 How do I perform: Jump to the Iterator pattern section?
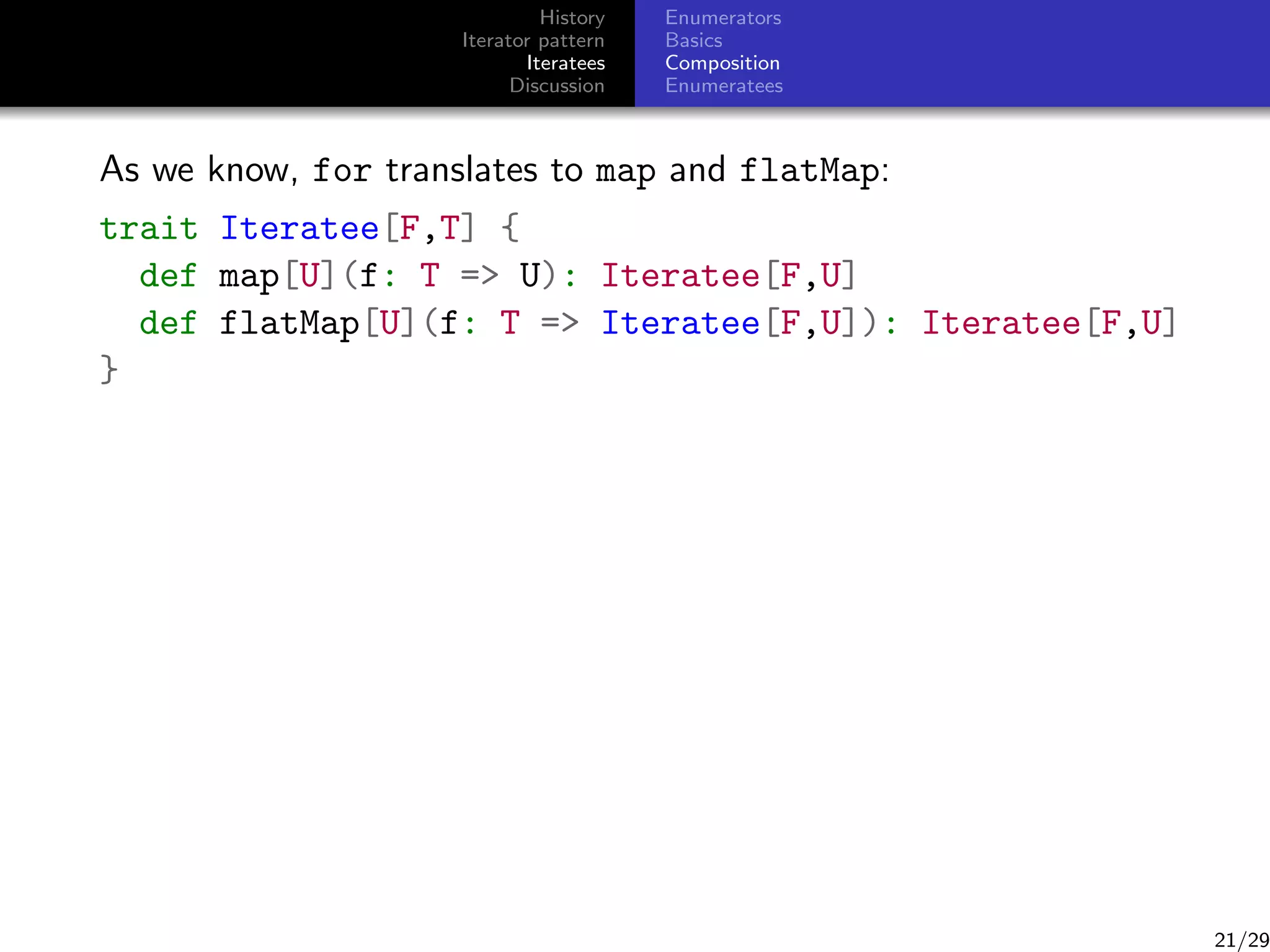(x=533, y=41)
